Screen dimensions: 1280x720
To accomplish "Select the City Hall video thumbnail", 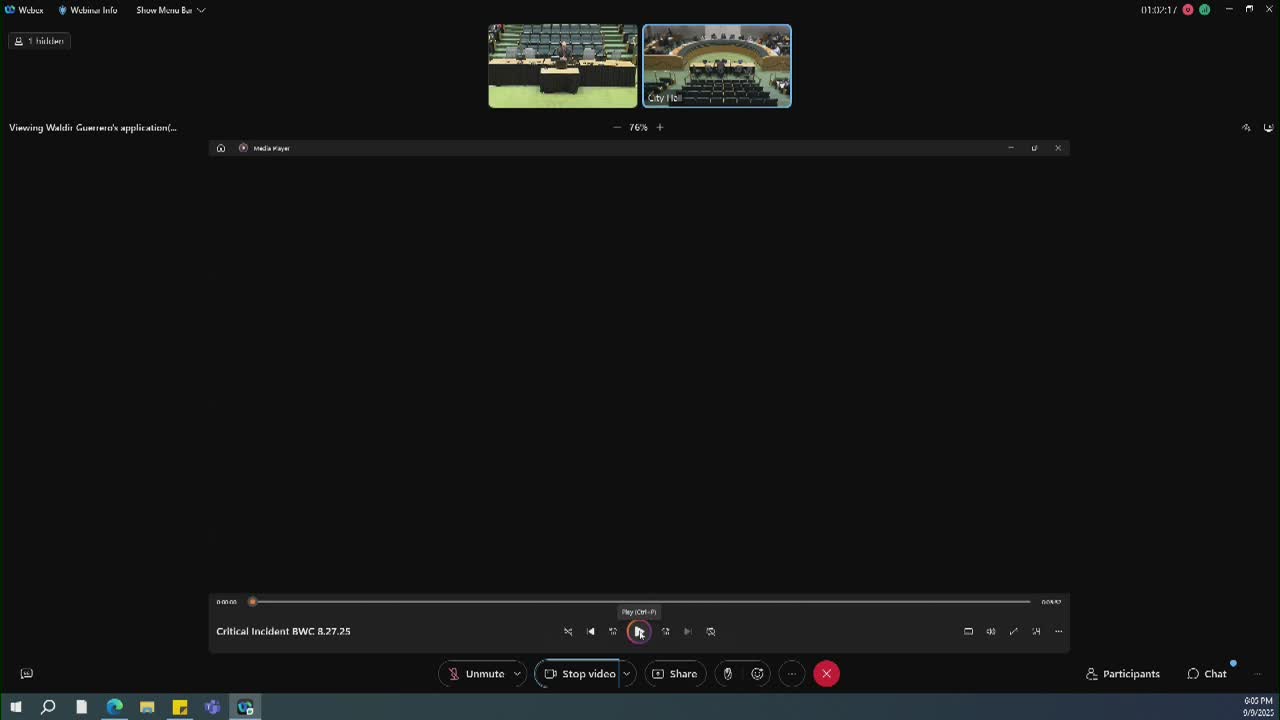I will 717,66.
